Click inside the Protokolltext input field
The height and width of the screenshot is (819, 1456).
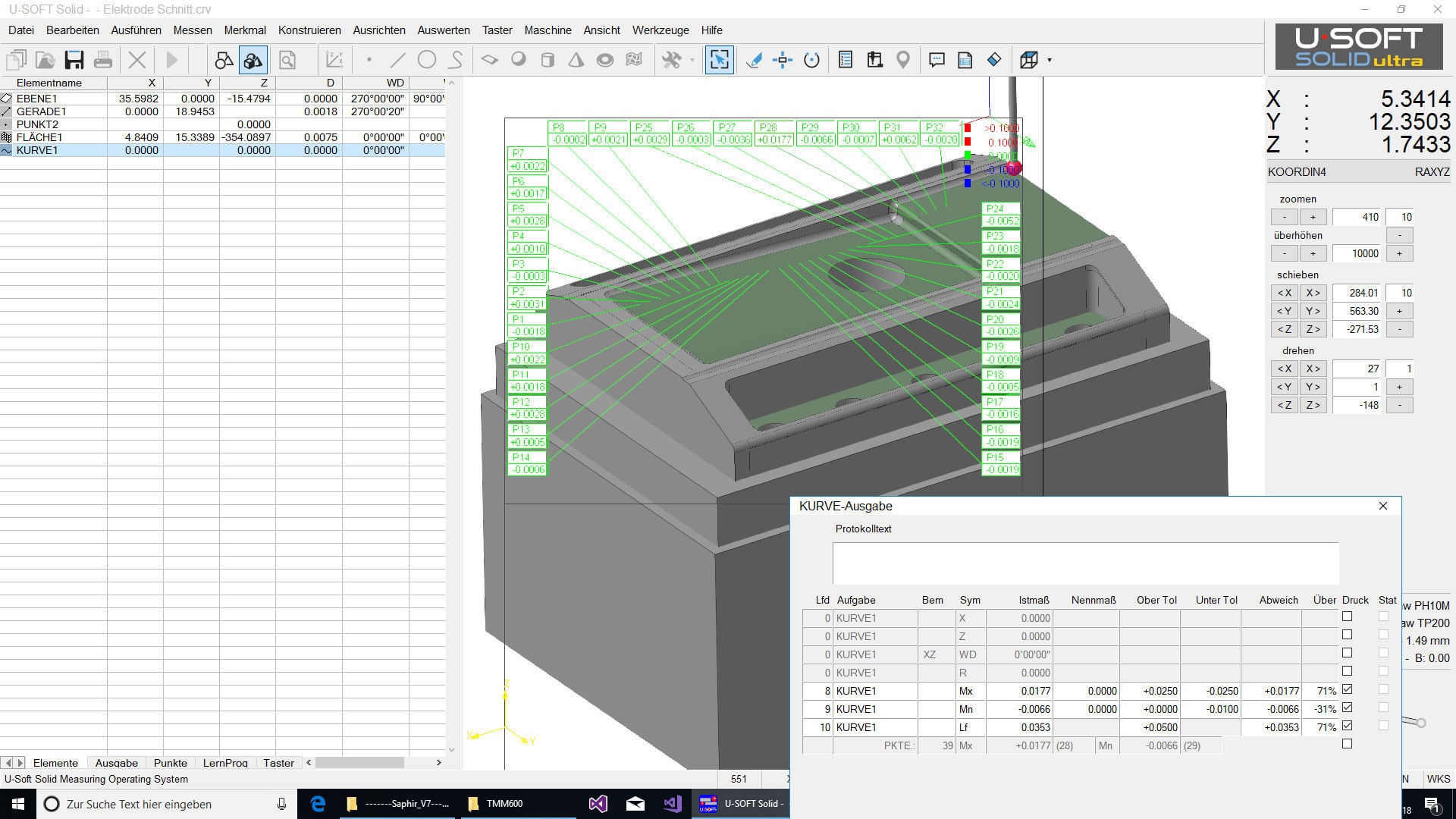coord(1084,561)
